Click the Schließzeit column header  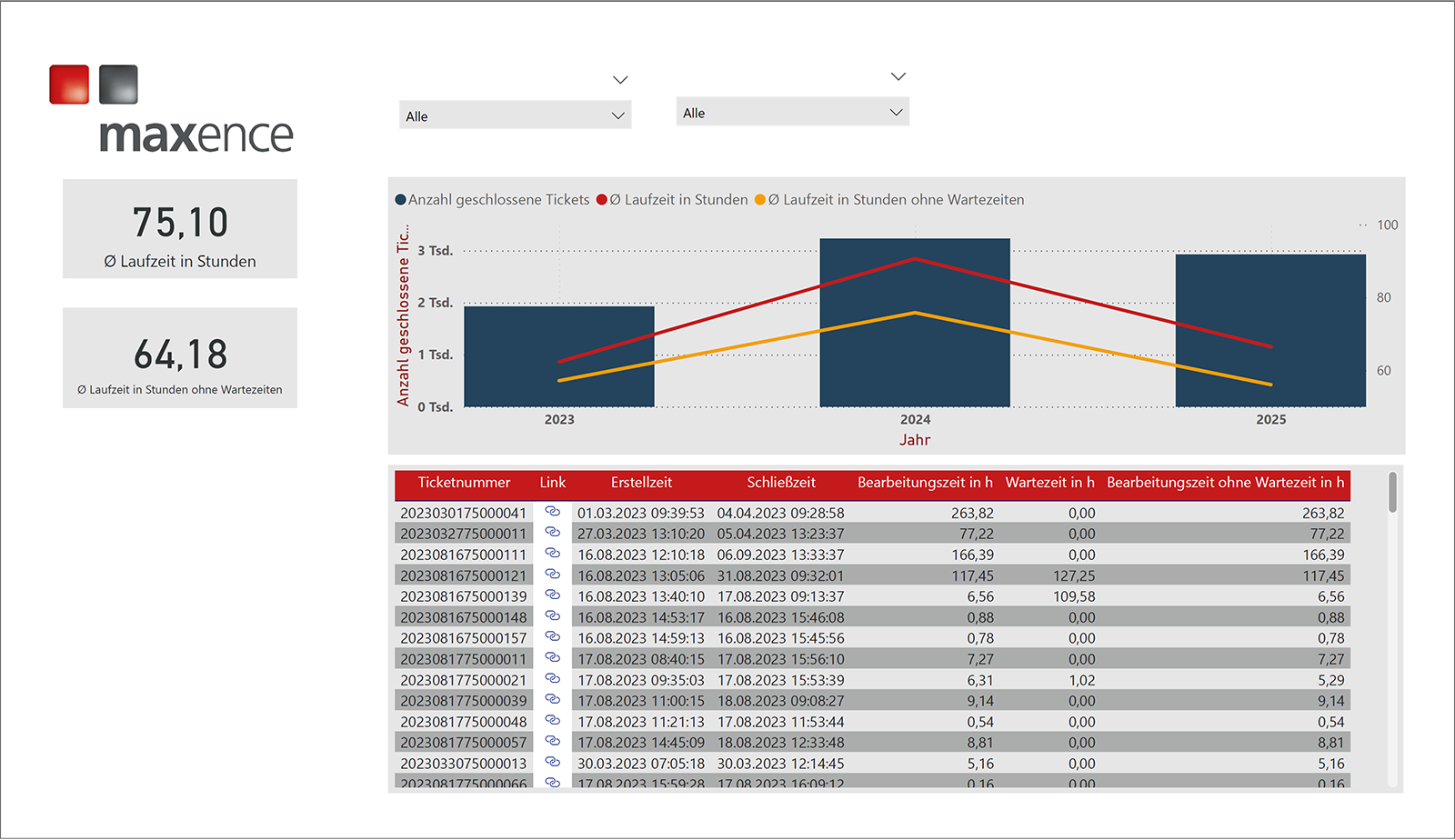tap(780, 483)
